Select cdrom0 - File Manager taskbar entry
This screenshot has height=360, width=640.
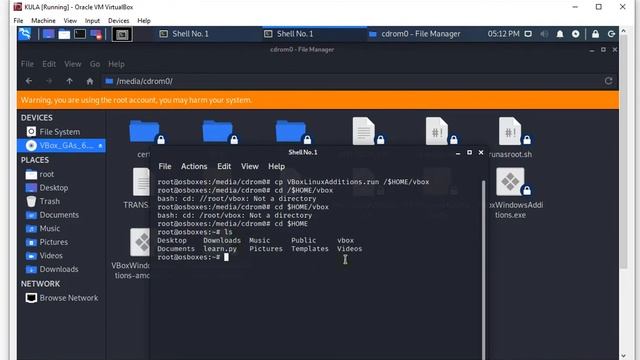pos(414,34)
